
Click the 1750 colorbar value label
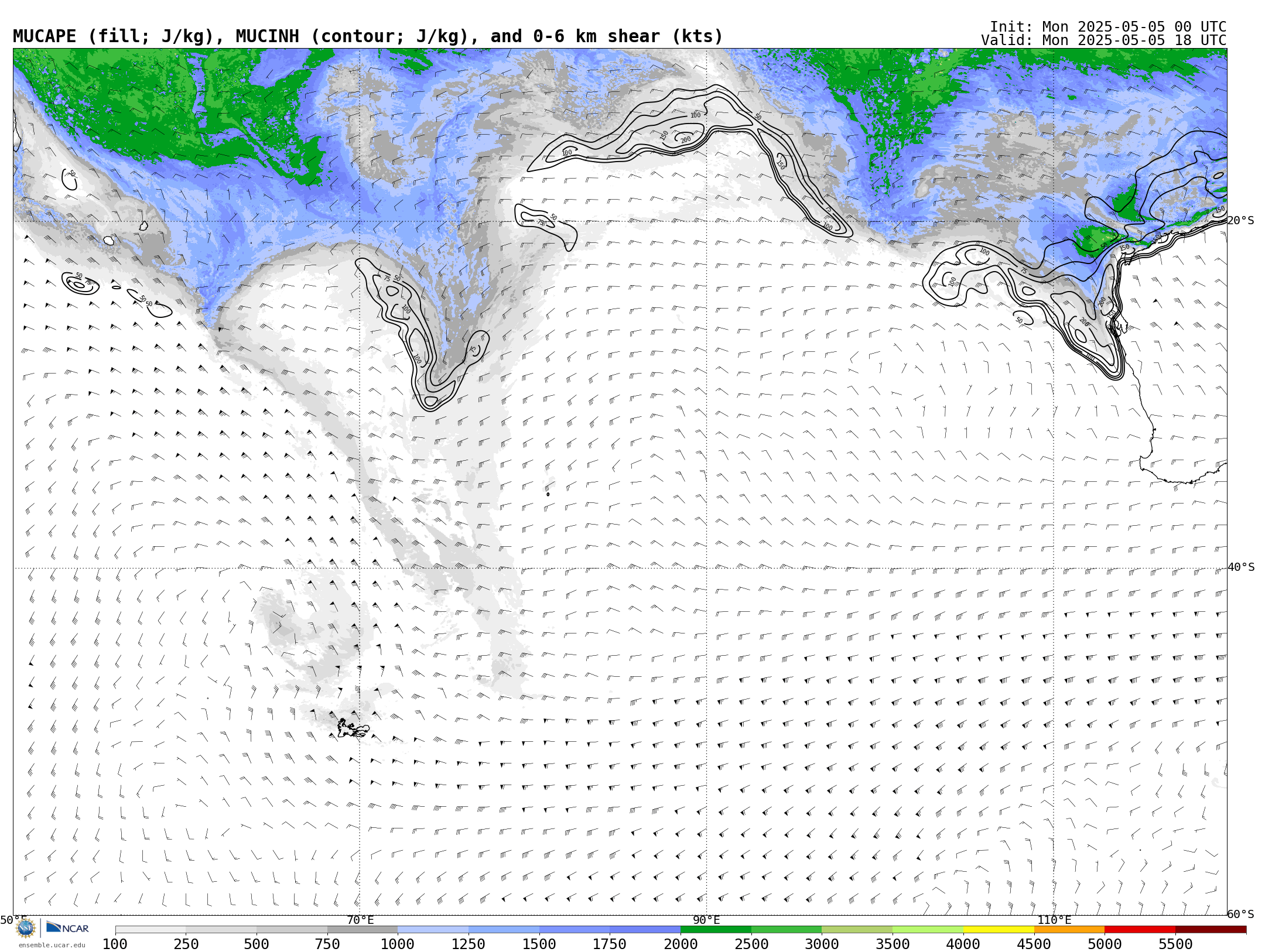pos(610,944)
